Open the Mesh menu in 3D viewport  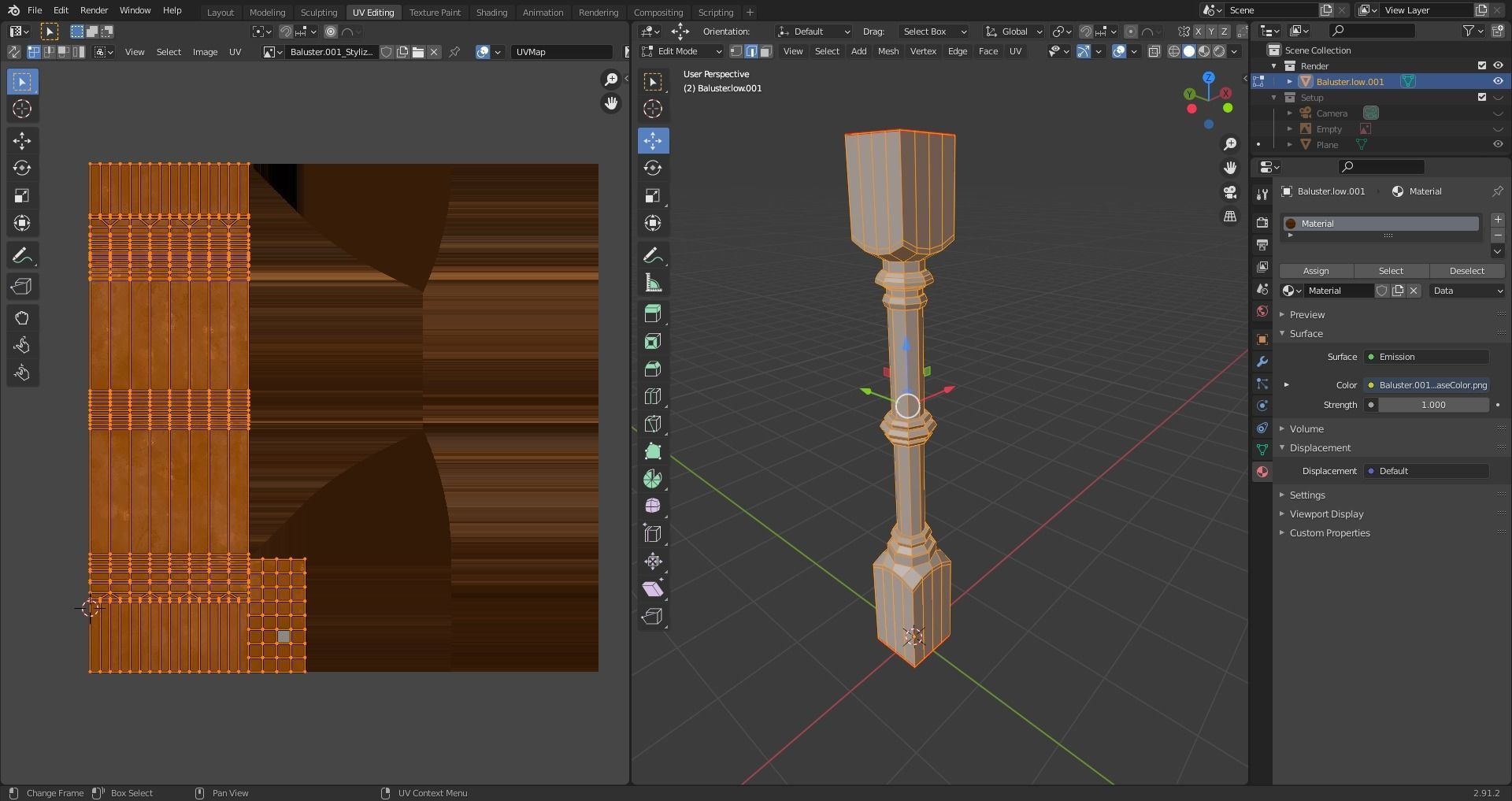click(888, 51)
